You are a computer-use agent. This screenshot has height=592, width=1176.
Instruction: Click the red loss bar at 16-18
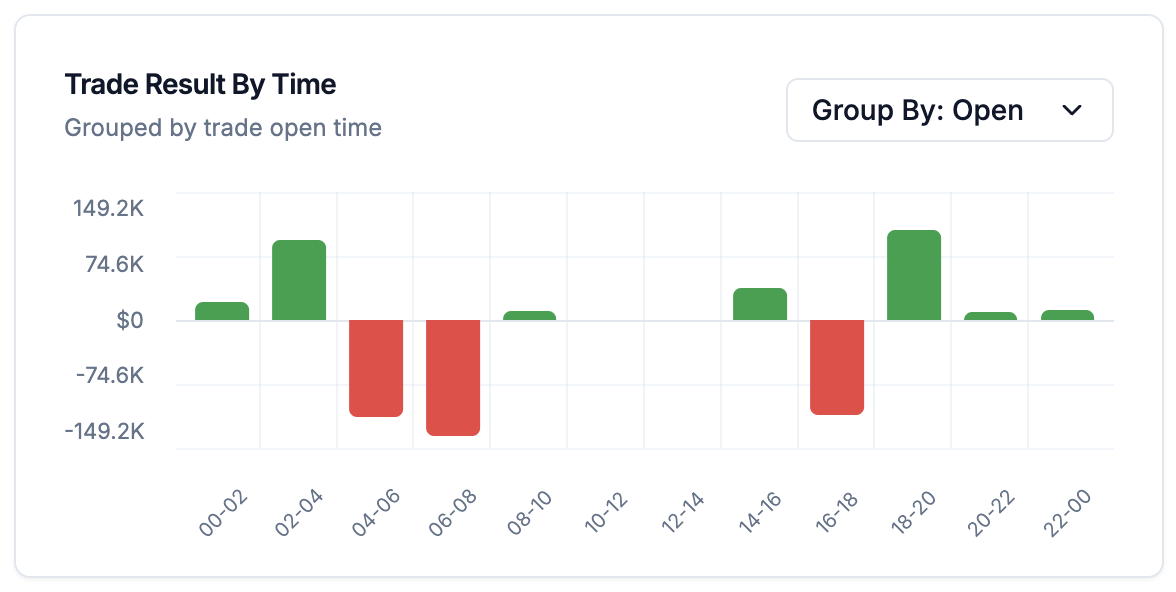coord(836,366)
